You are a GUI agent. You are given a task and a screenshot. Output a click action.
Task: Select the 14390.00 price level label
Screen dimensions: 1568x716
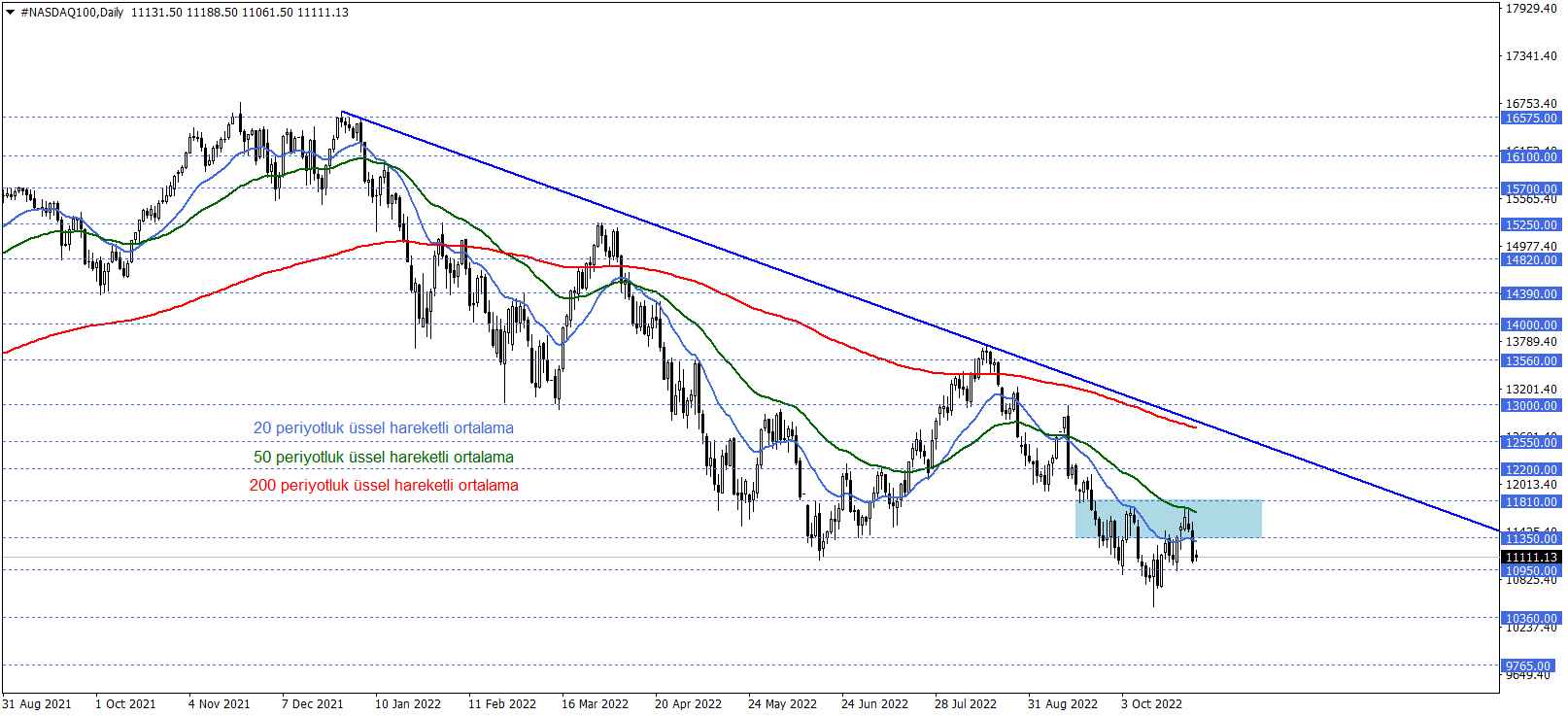[1530, 294]
